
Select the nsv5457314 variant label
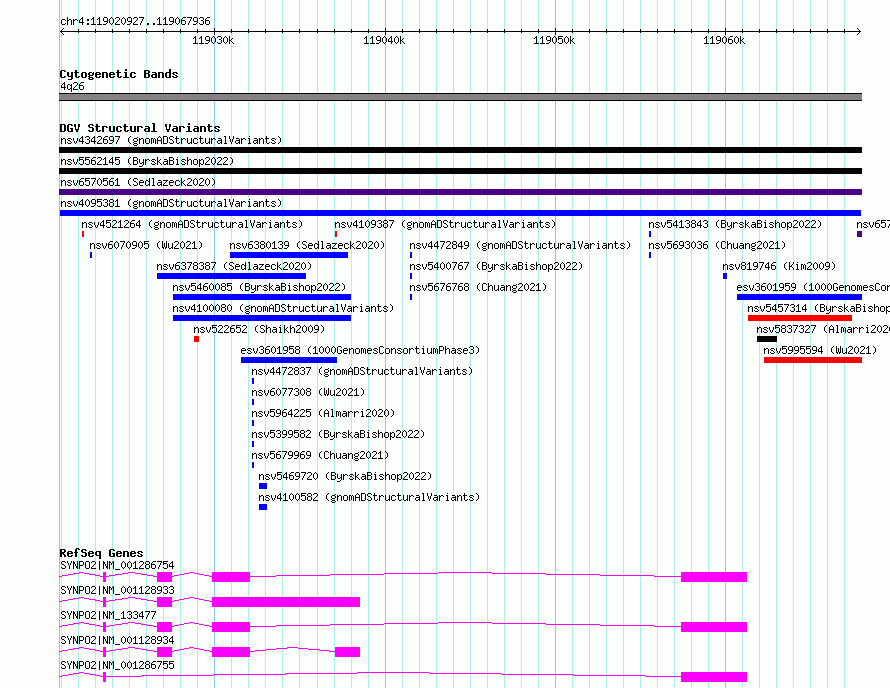(x=818, y=308)
